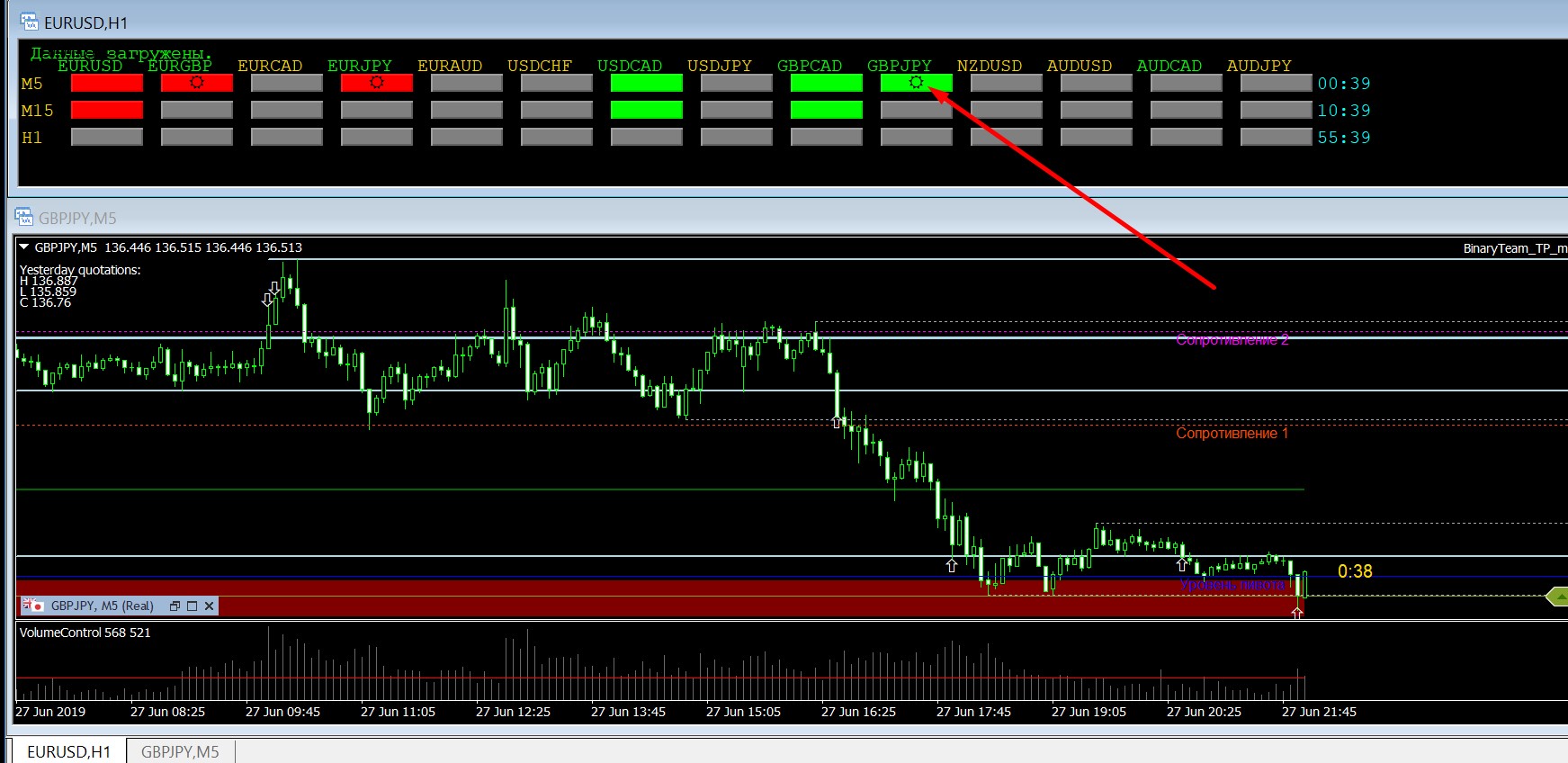
Task: Click the 55:39 countdown timer
Action: coord(1344,138)
